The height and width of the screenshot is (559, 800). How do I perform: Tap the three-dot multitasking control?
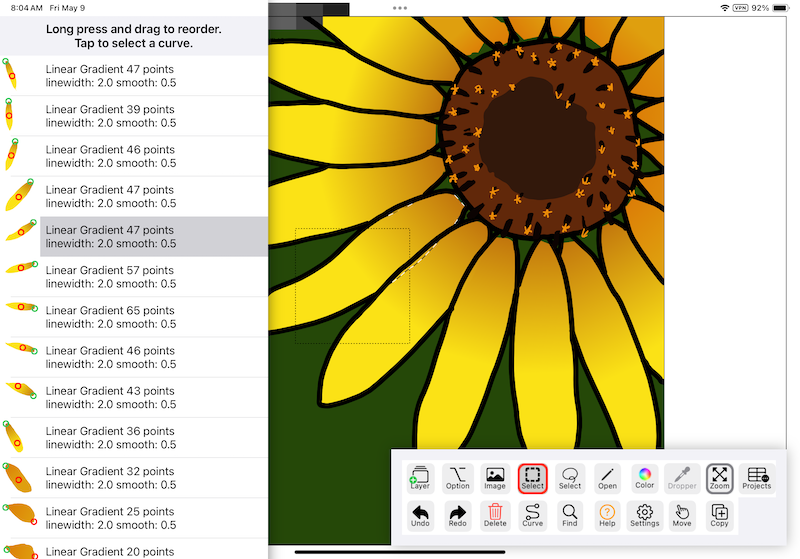400,8
